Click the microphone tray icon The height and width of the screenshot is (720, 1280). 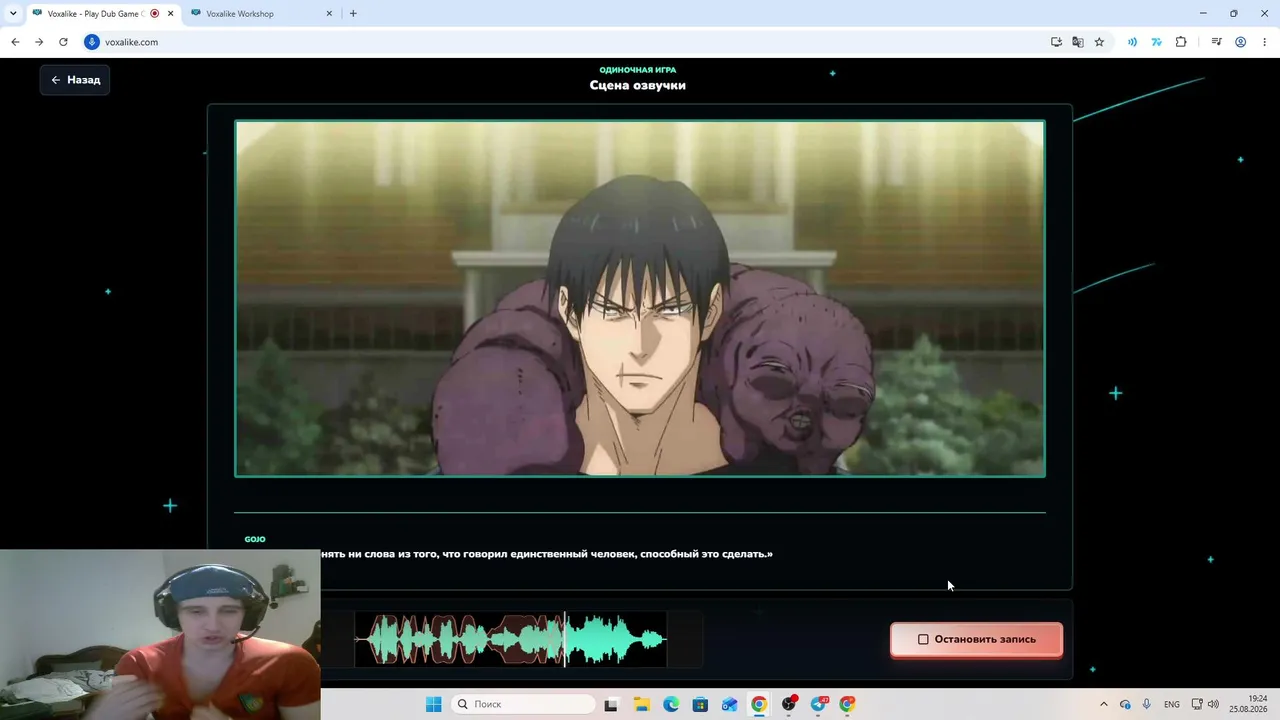point(1147,704)
